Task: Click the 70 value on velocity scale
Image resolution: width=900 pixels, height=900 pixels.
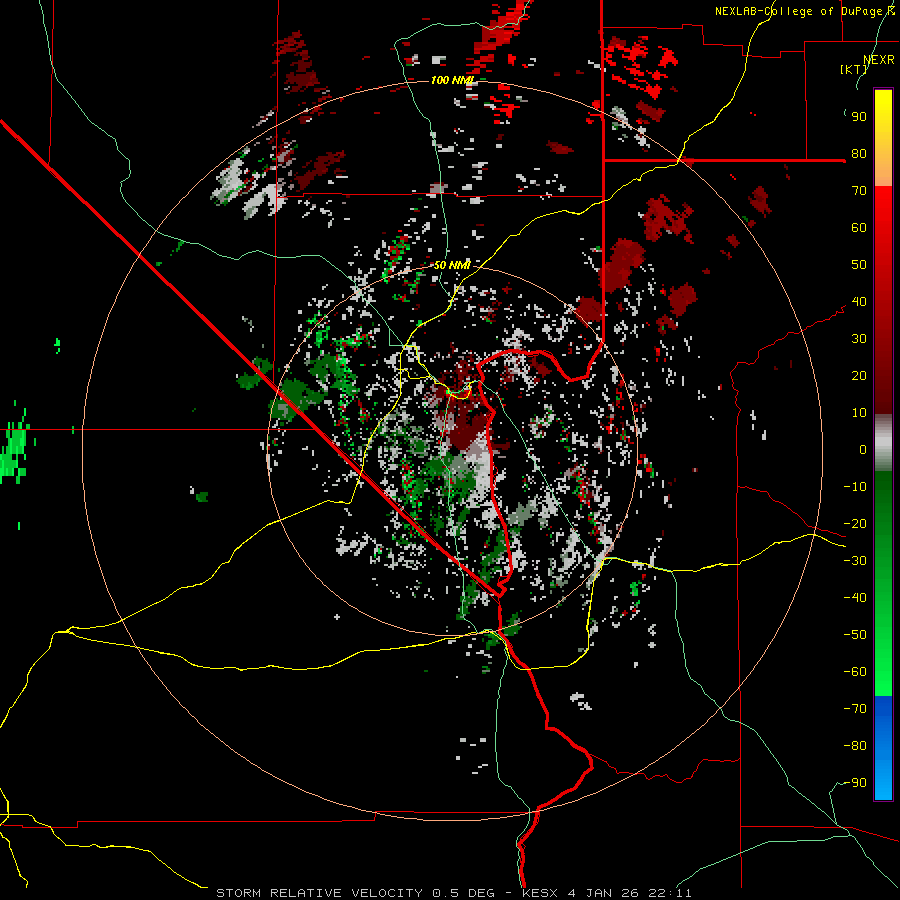Action: click(x=859, y=191)
